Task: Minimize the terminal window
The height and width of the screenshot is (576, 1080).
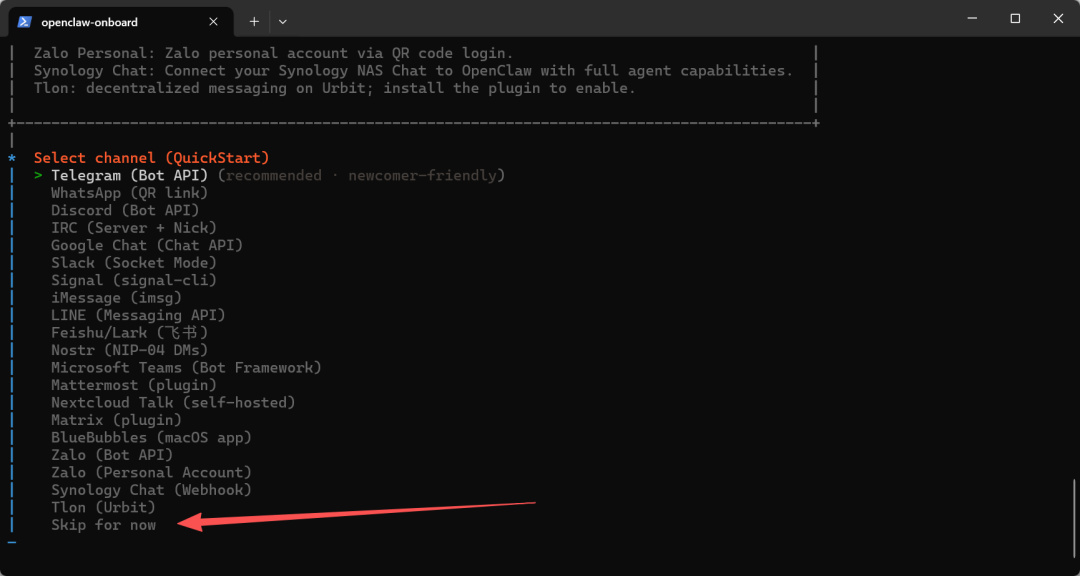Action: pos(969,19)
